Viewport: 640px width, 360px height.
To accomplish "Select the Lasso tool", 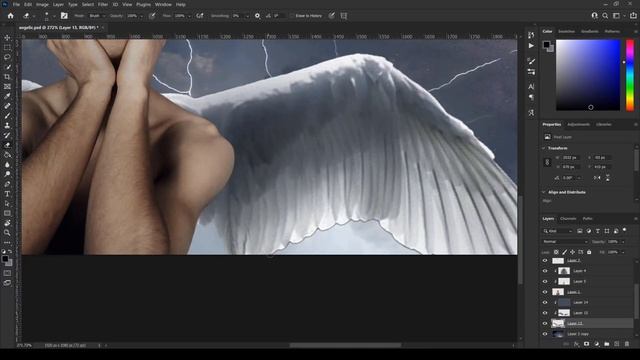I will (x=7, y=57).
